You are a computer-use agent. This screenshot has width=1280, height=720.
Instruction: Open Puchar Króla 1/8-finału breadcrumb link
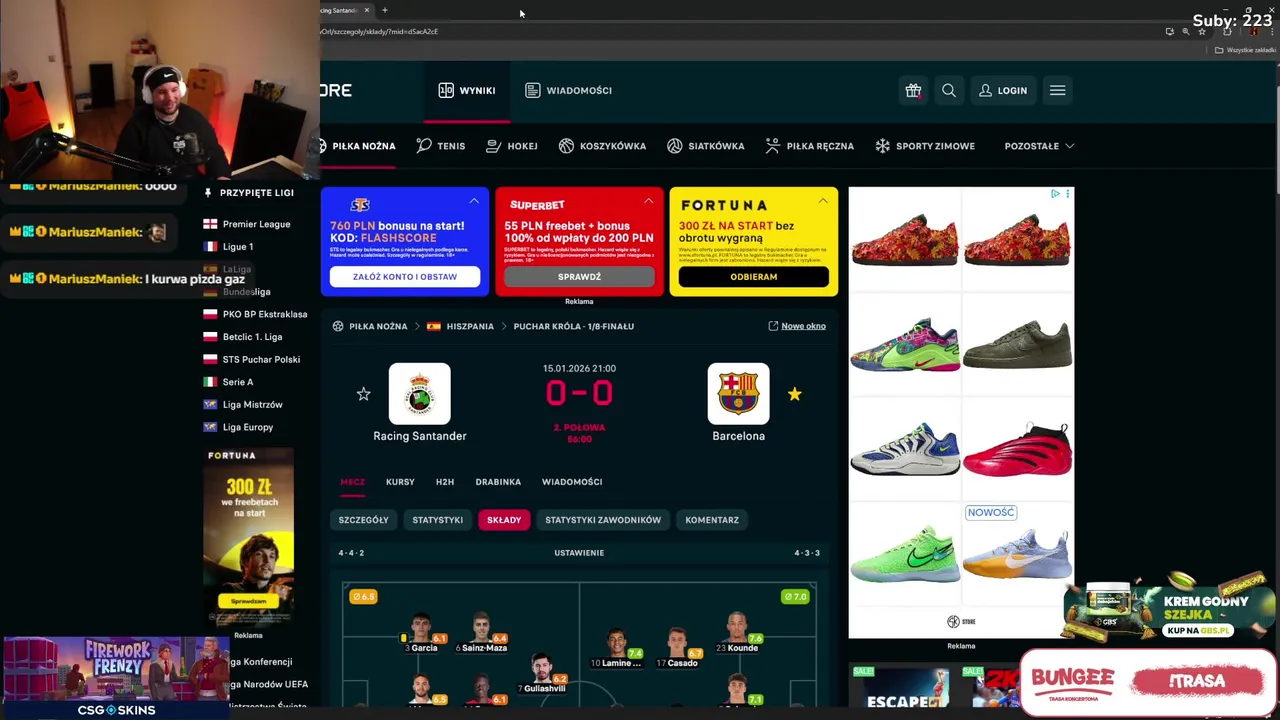point(573,326)
